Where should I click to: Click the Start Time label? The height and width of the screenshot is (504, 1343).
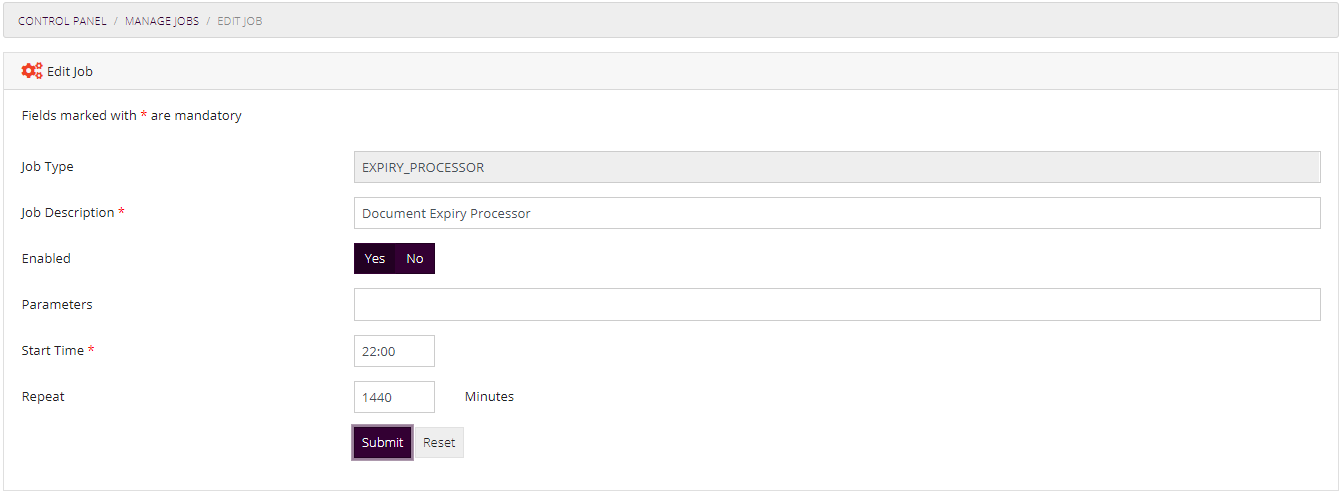click(x=53, y=351)
